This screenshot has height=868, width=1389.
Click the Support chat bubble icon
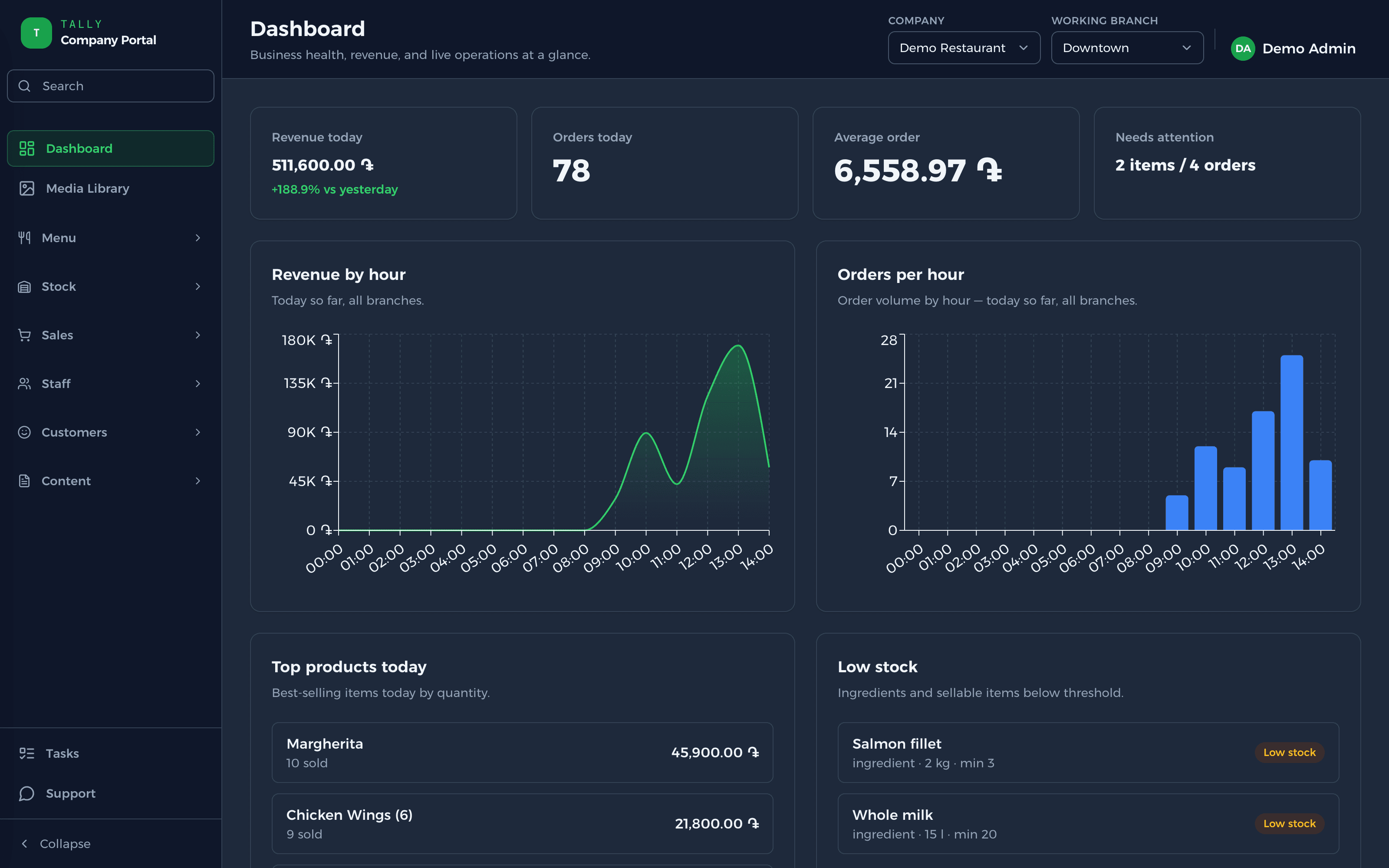click(27, 793)
